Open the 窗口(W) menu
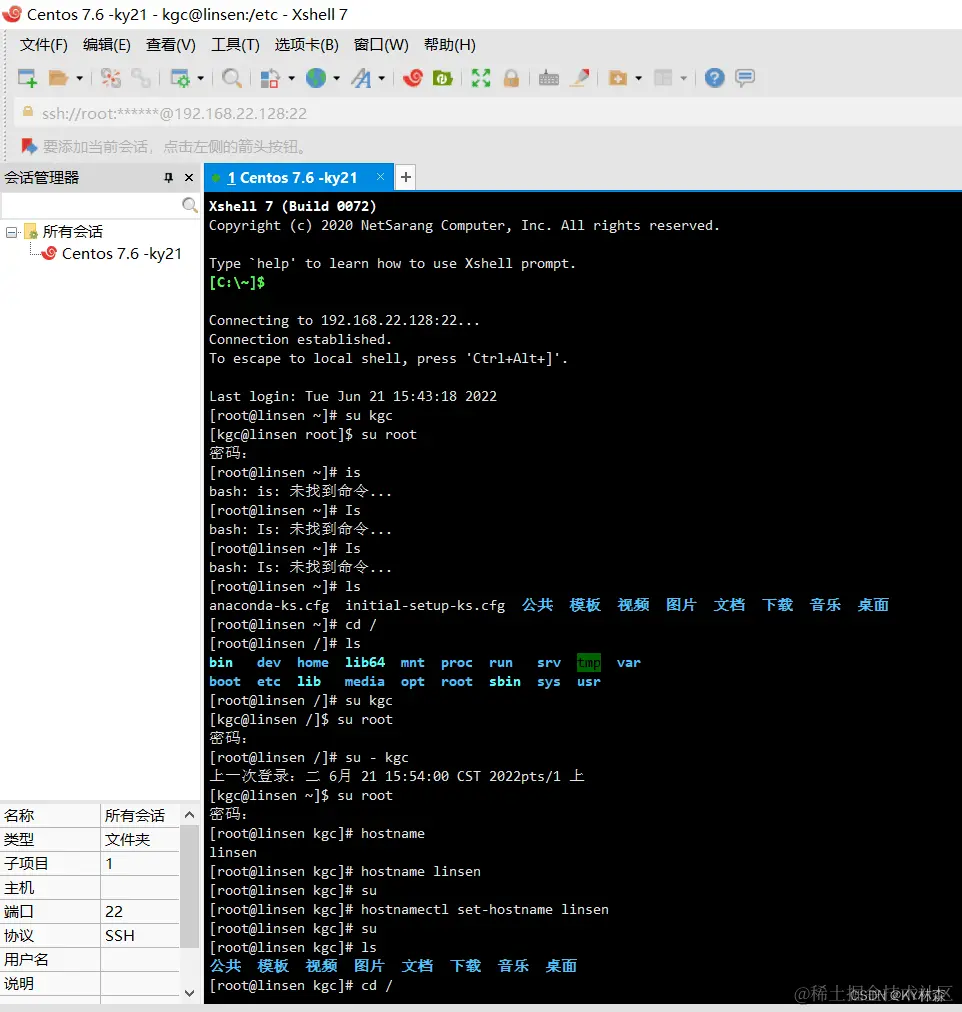The height and width of the screenshot is (1012, 962). click(x=381, y=45)
